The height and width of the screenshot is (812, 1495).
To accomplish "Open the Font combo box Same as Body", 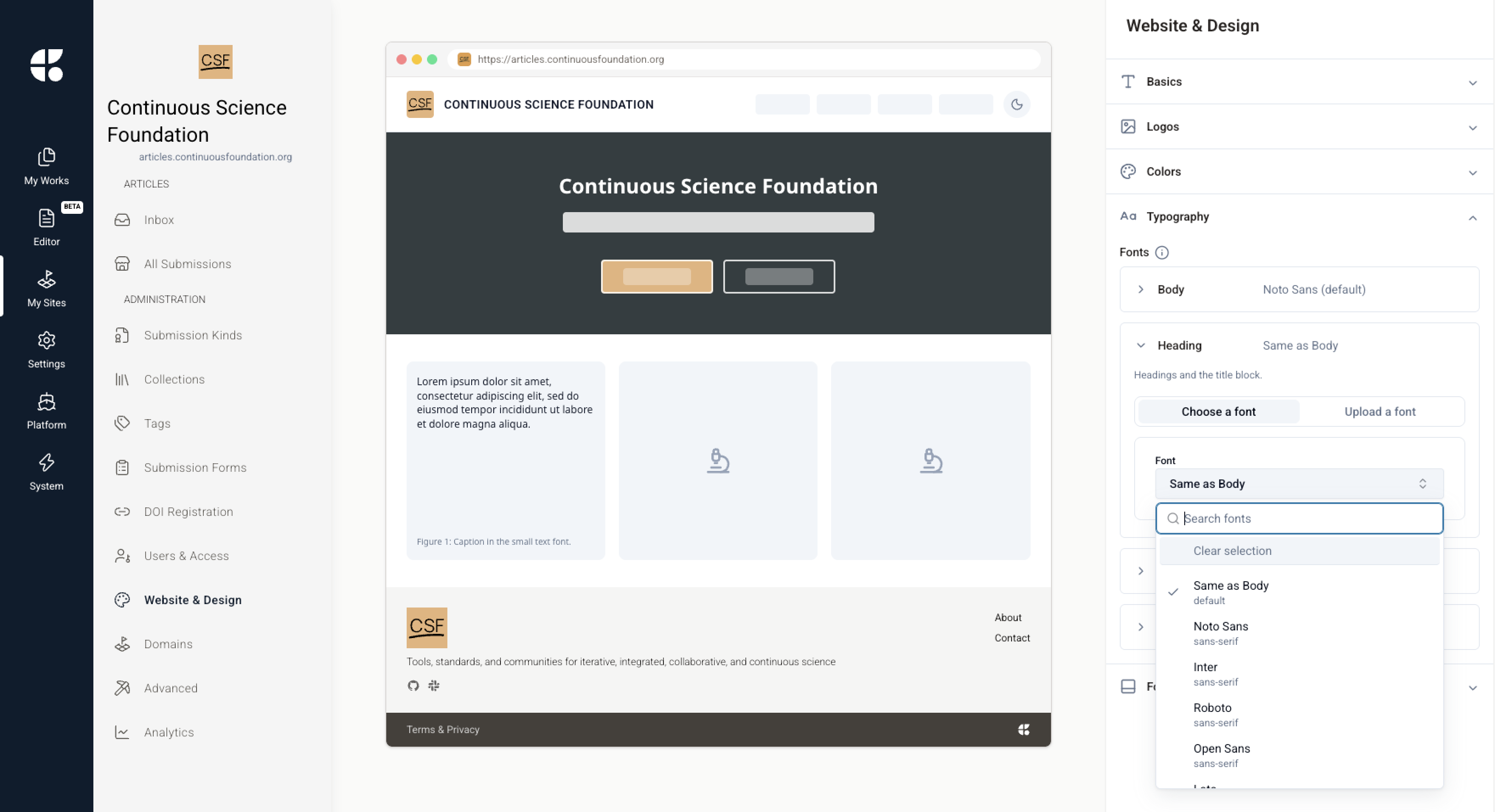I will click(1299, 484).
